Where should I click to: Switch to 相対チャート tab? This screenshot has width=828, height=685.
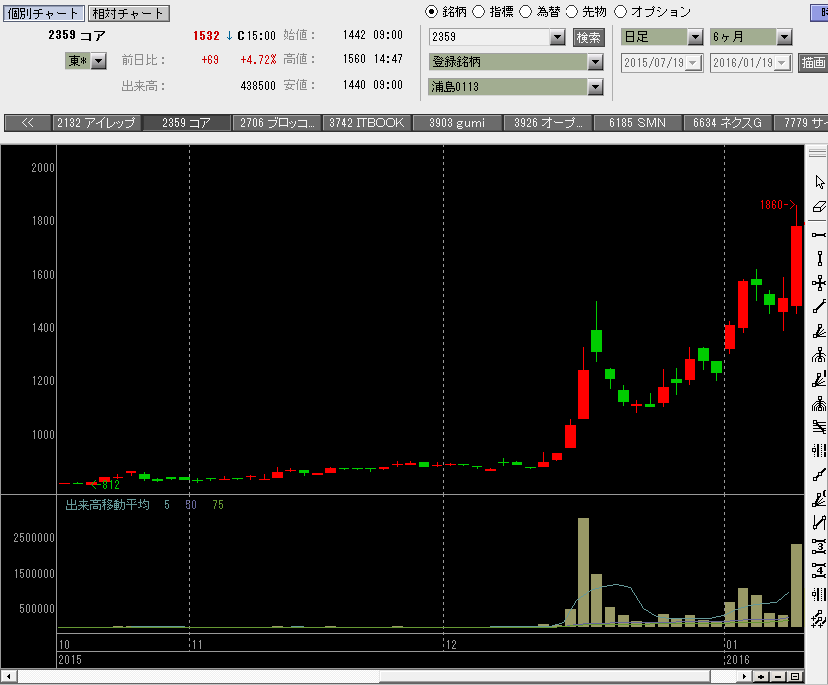point(128,13)
